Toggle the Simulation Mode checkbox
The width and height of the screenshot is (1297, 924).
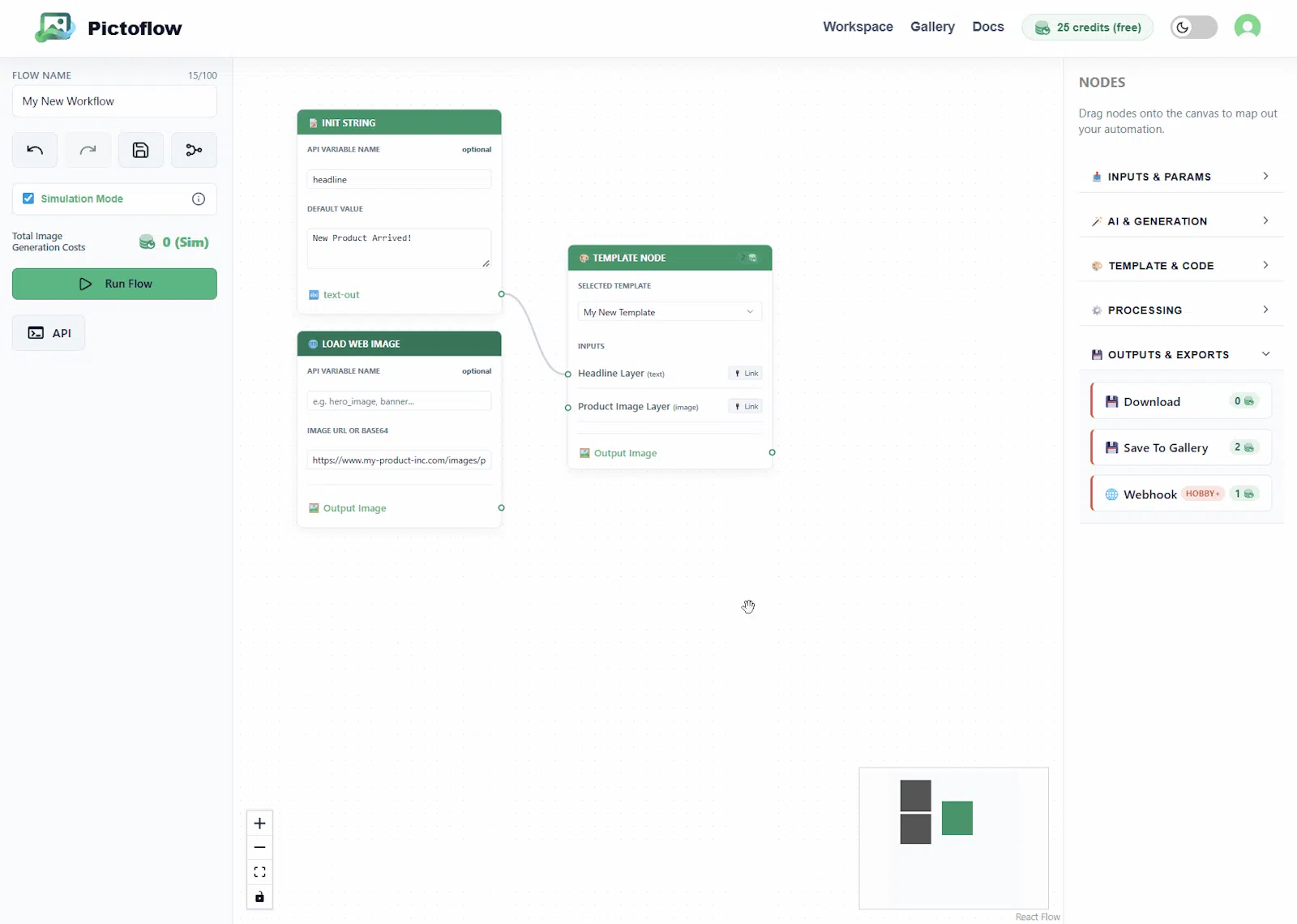[28, 199]
